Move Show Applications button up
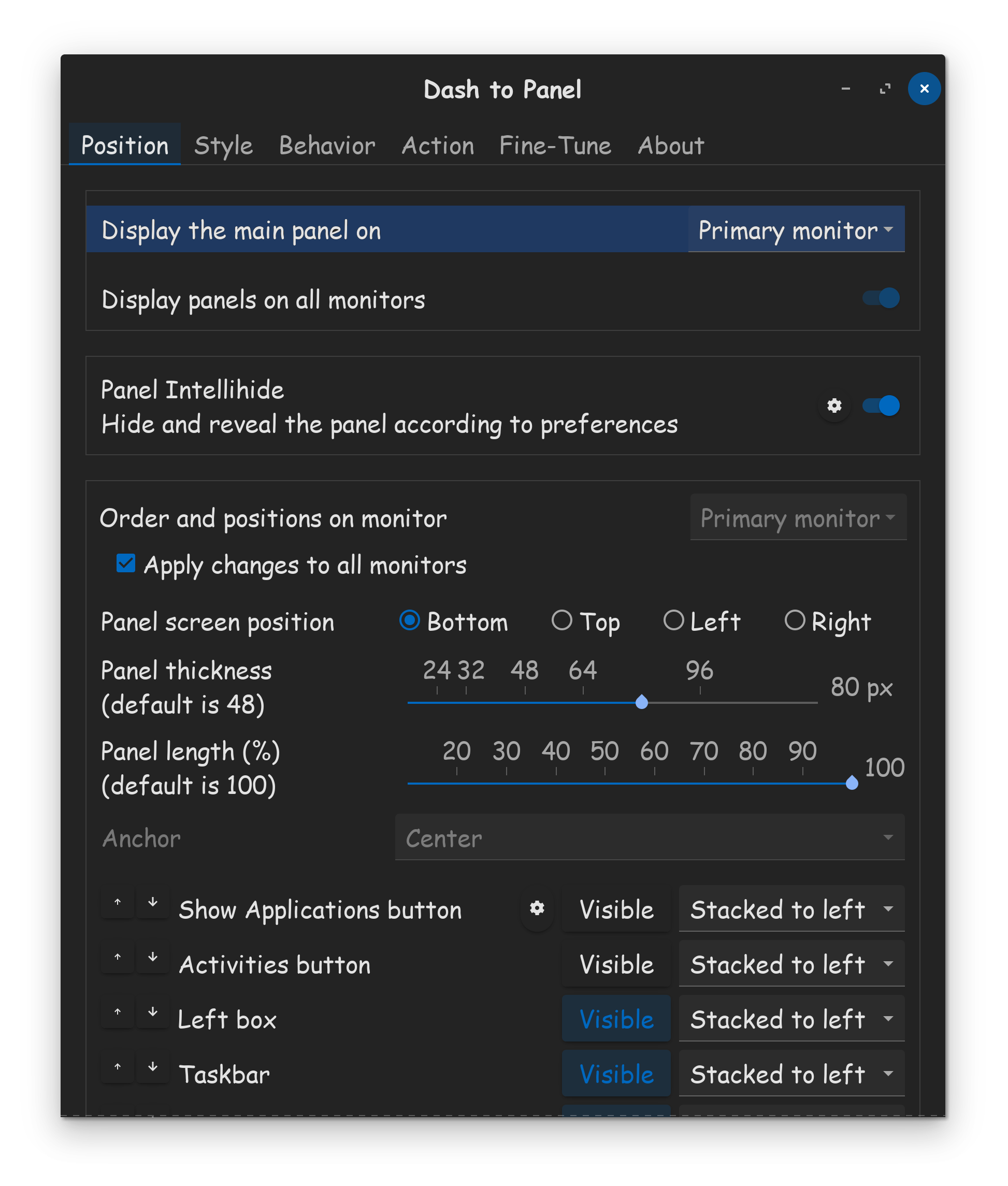1008x1186 pixels. (118, 903)
